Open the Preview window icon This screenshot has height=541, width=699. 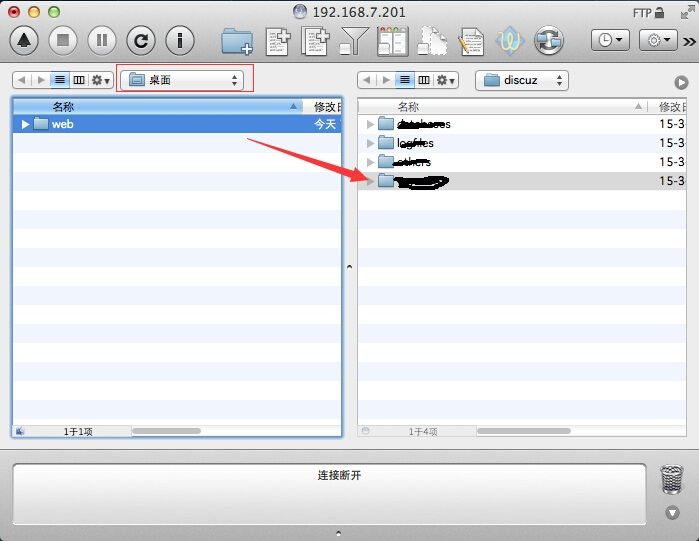point(393,41)
